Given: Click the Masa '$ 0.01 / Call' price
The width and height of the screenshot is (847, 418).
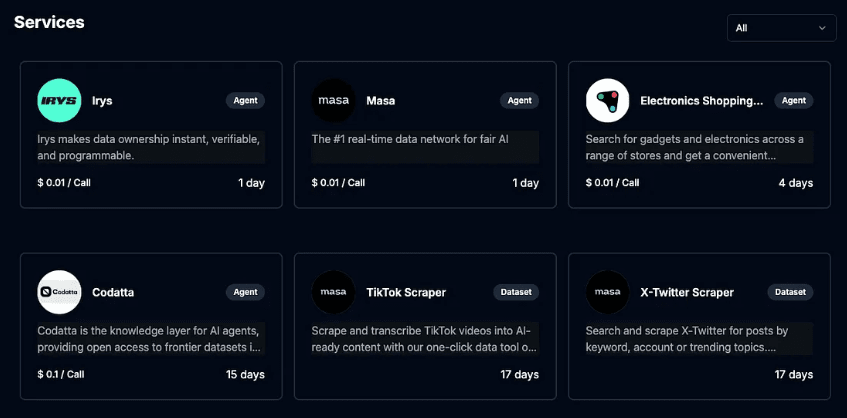Looking at the screenshot, I should 338,183.
